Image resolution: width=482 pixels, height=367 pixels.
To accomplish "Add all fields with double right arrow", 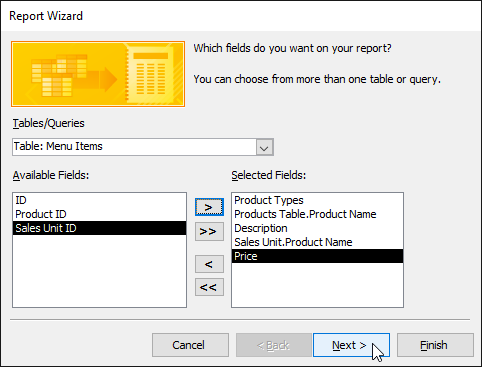I will (x=209, y=231).
